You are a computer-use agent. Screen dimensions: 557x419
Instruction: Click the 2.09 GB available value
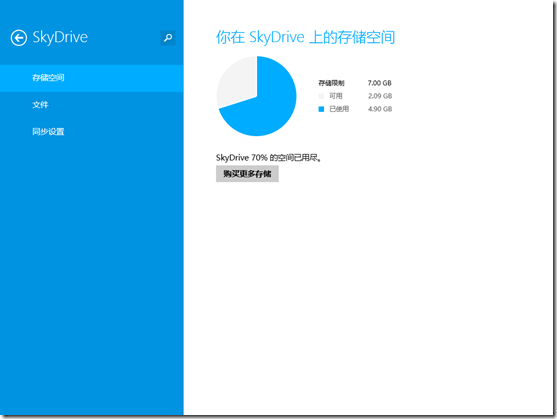coord(380,96)
